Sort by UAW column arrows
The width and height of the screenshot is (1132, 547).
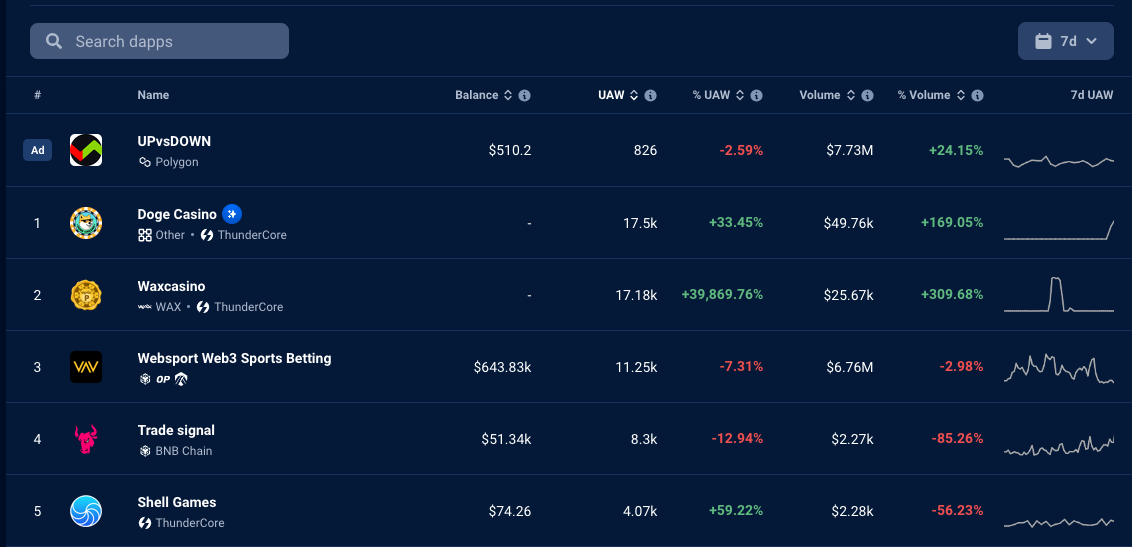click(x=634, y=95)
